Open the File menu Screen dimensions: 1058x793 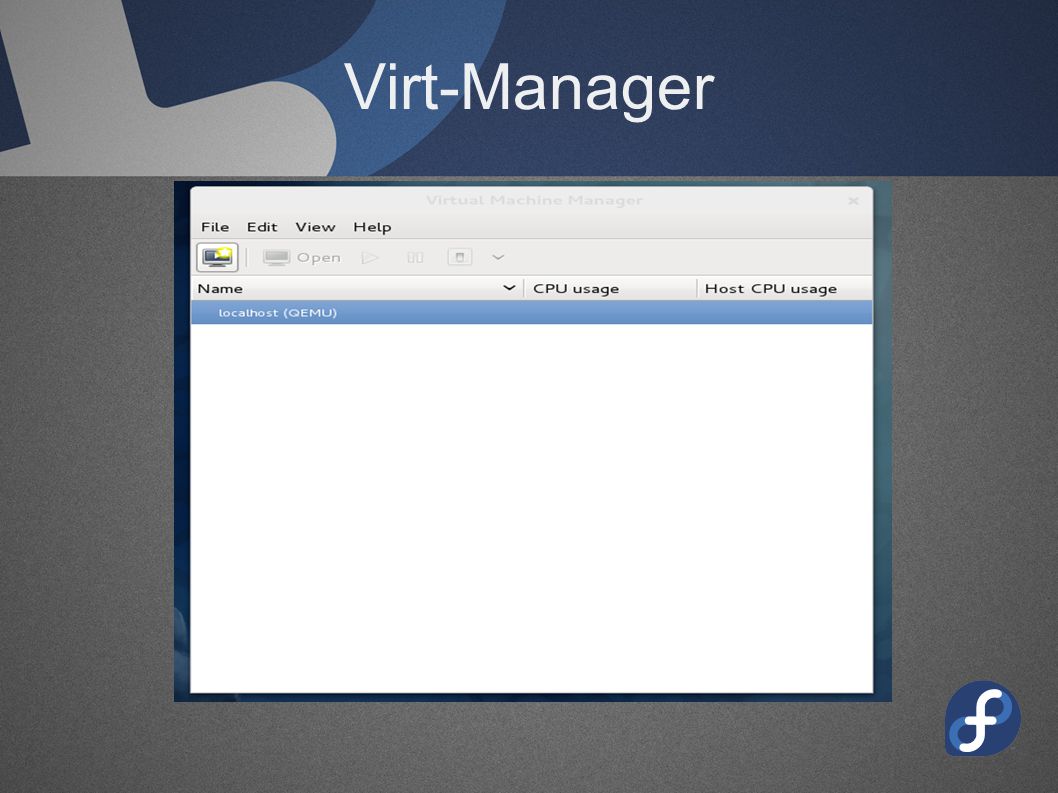215,227
